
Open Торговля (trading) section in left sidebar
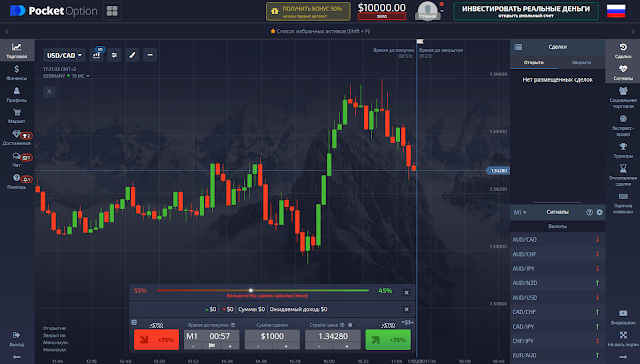click(17, 51)
